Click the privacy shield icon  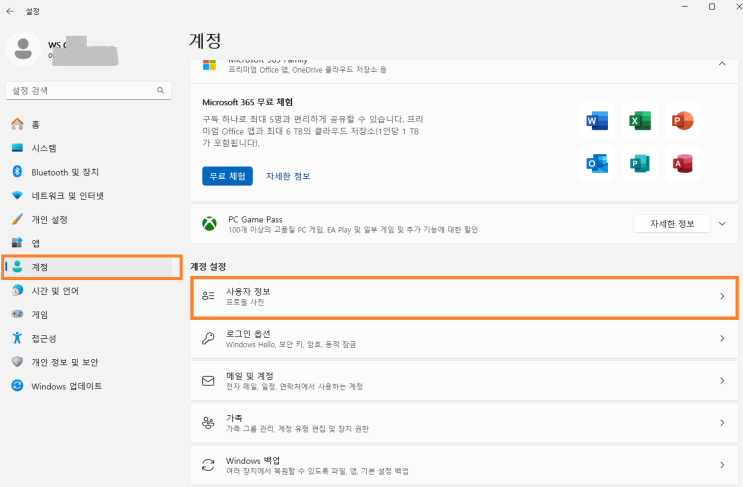17,361
